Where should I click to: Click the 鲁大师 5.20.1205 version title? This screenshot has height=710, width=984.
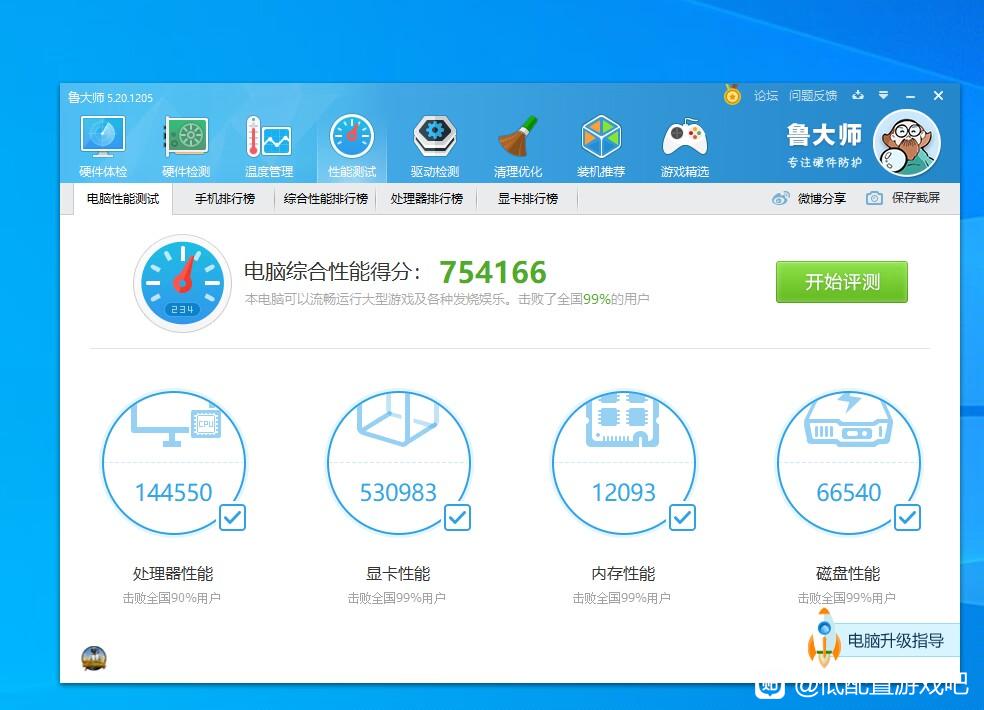click(110, 97)
